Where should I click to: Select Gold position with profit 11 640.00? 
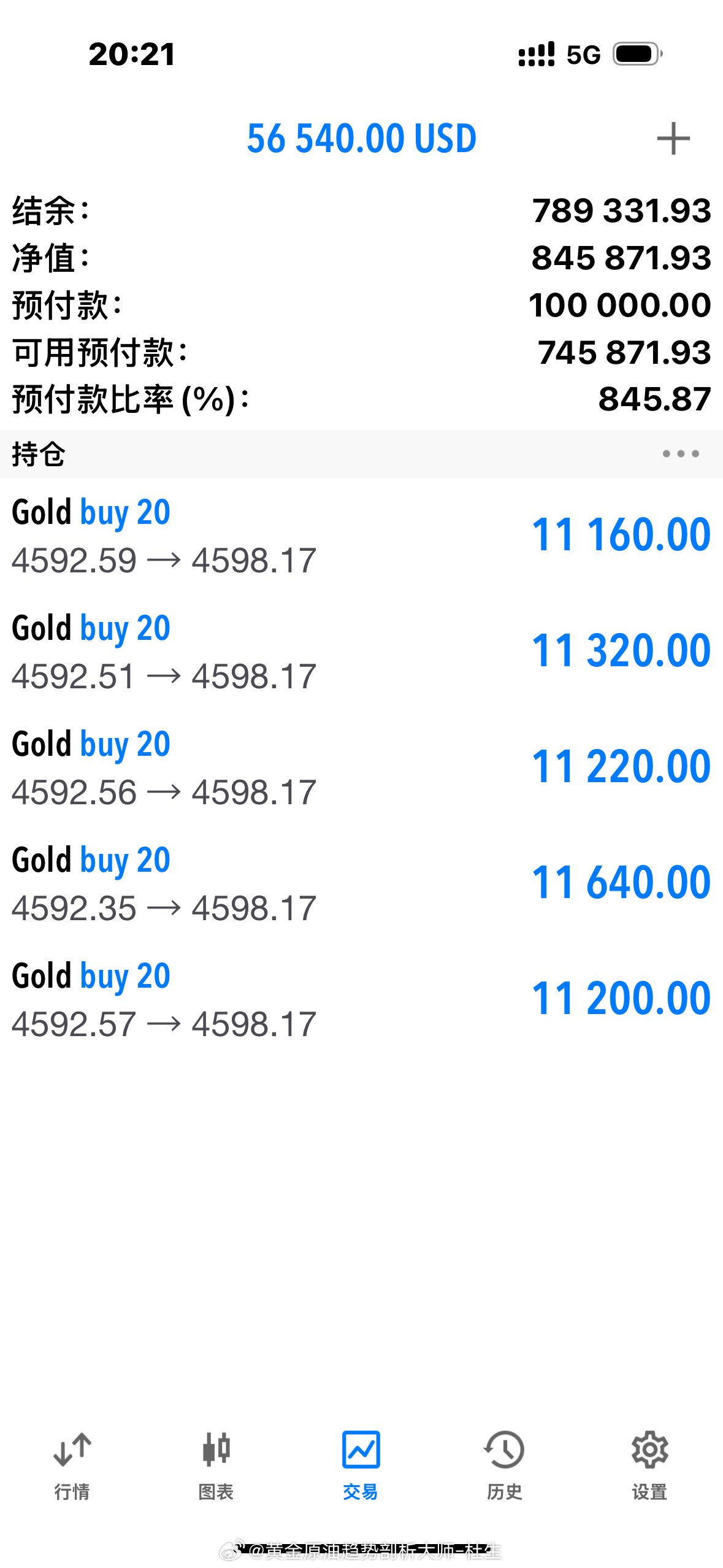pos(361,883)
